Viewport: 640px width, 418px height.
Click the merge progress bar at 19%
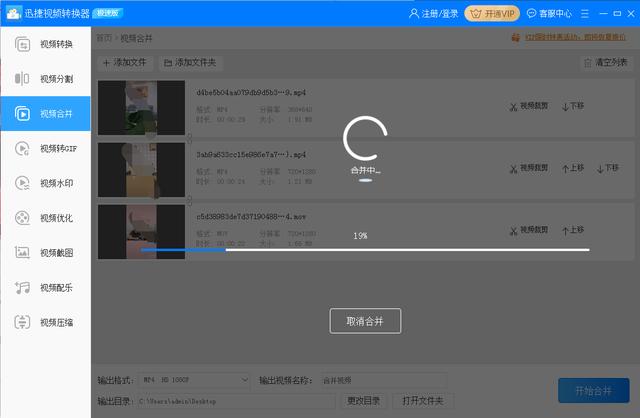click(x=364, y=250)
